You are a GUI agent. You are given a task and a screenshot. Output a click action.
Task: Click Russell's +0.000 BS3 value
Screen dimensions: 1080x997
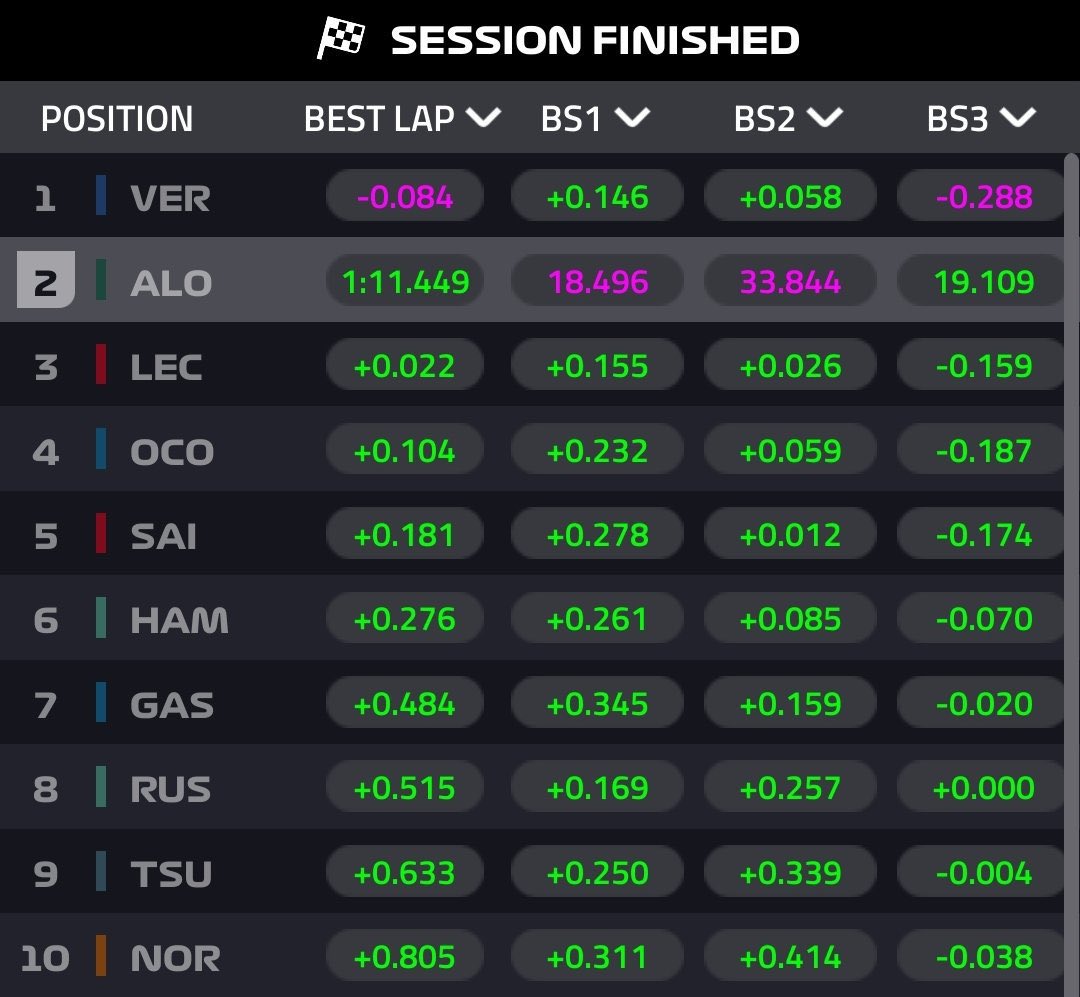[982, 788]
